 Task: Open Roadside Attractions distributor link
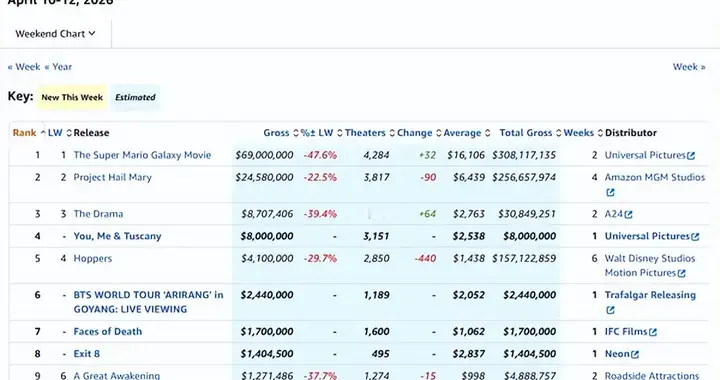pyautogui.click(x=652, y=375)
